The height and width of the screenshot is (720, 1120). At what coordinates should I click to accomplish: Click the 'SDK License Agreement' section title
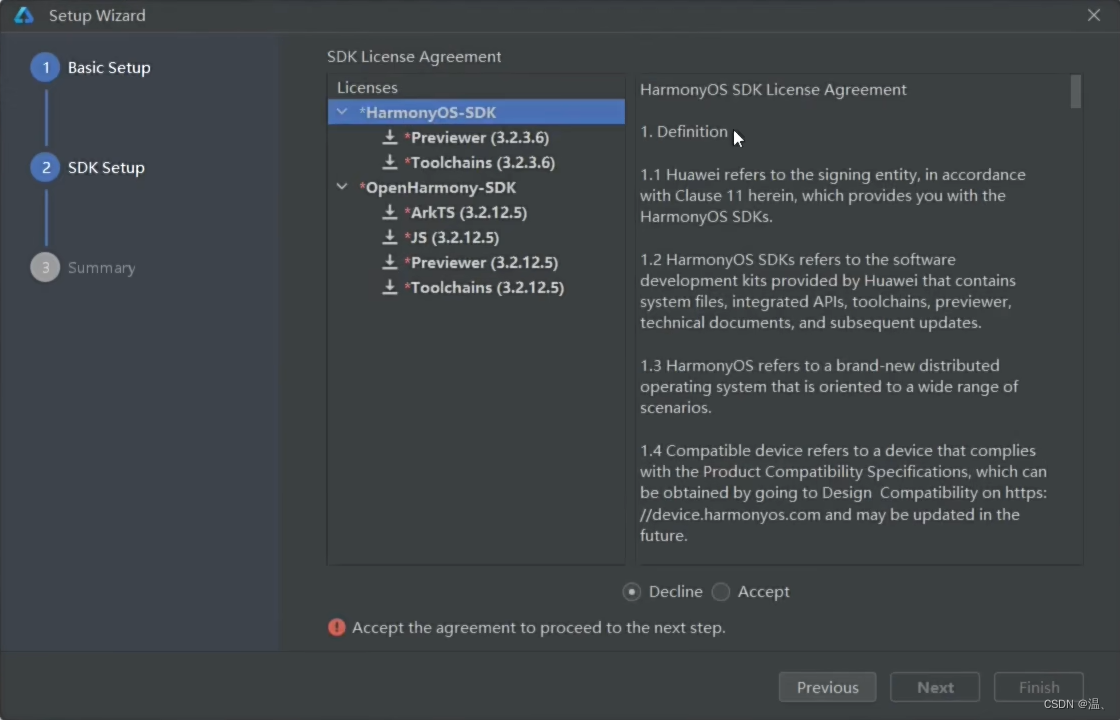(414, 56)
